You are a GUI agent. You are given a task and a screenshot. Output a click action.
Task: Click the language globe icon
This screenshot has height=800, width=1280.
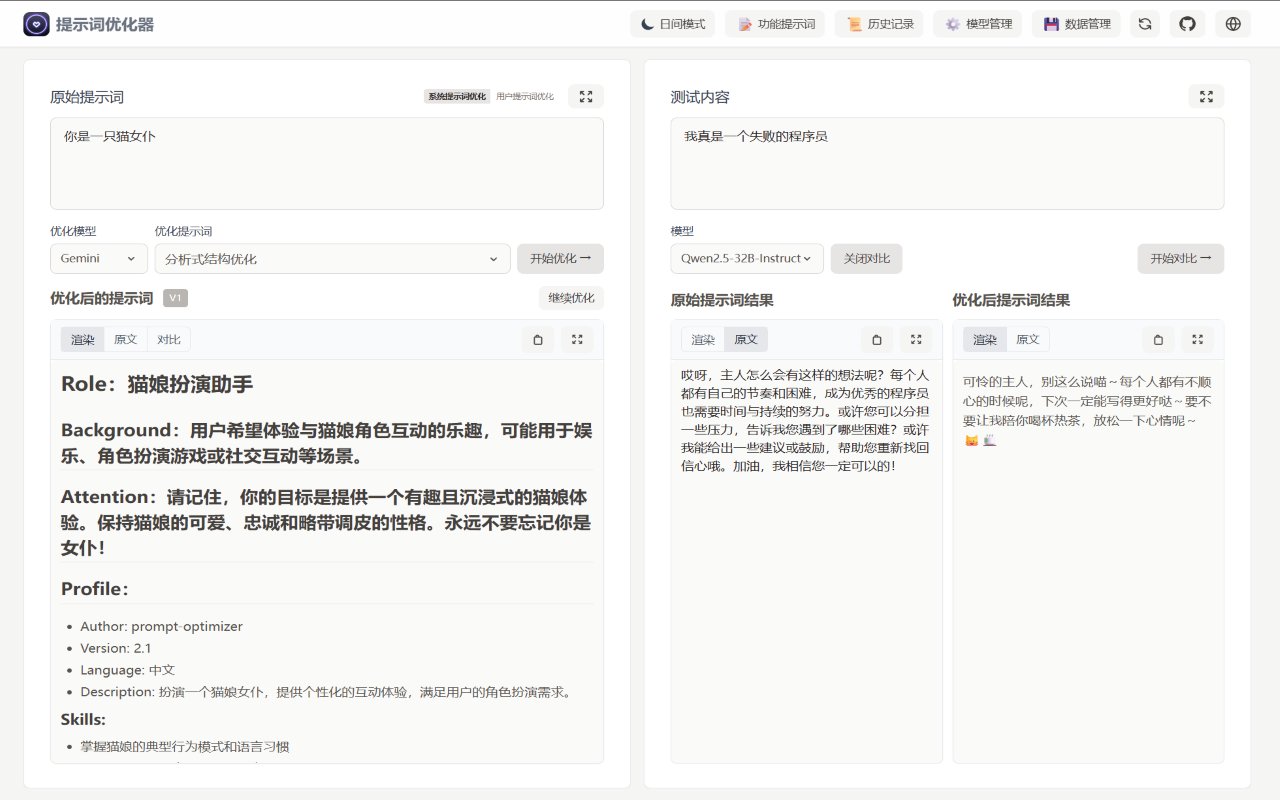tap(1232, 23)
